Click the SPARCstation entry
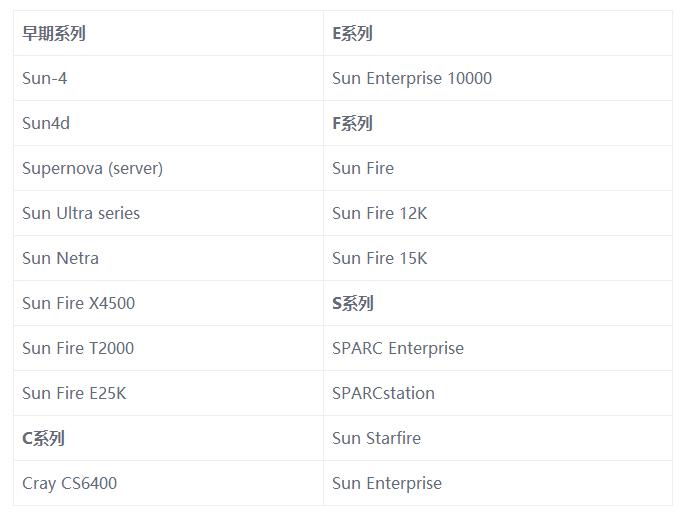The height and width of the screenshot is (516, 683). point(383,393)
